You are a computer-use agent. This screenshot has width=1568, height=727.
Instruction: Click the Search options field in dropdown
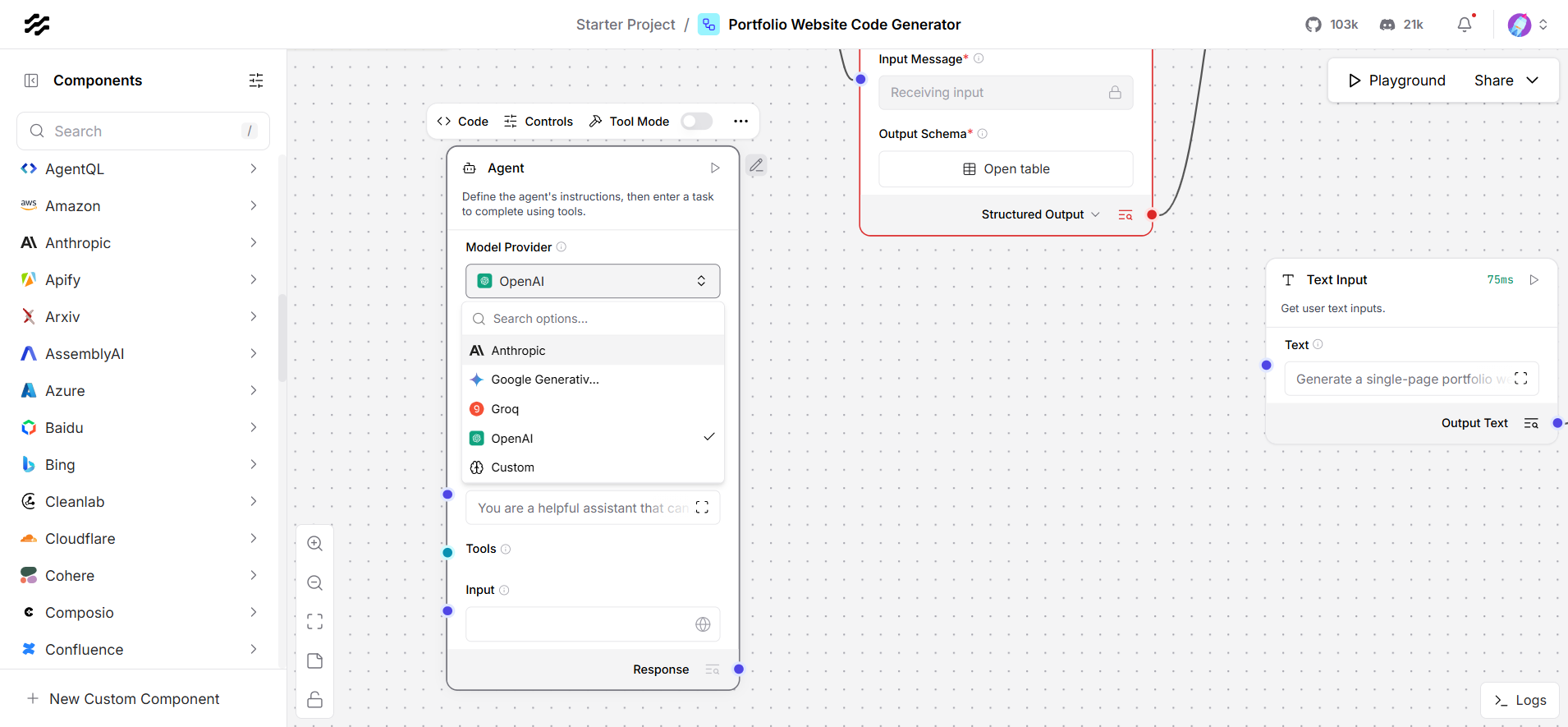click(x=593, y=319)
